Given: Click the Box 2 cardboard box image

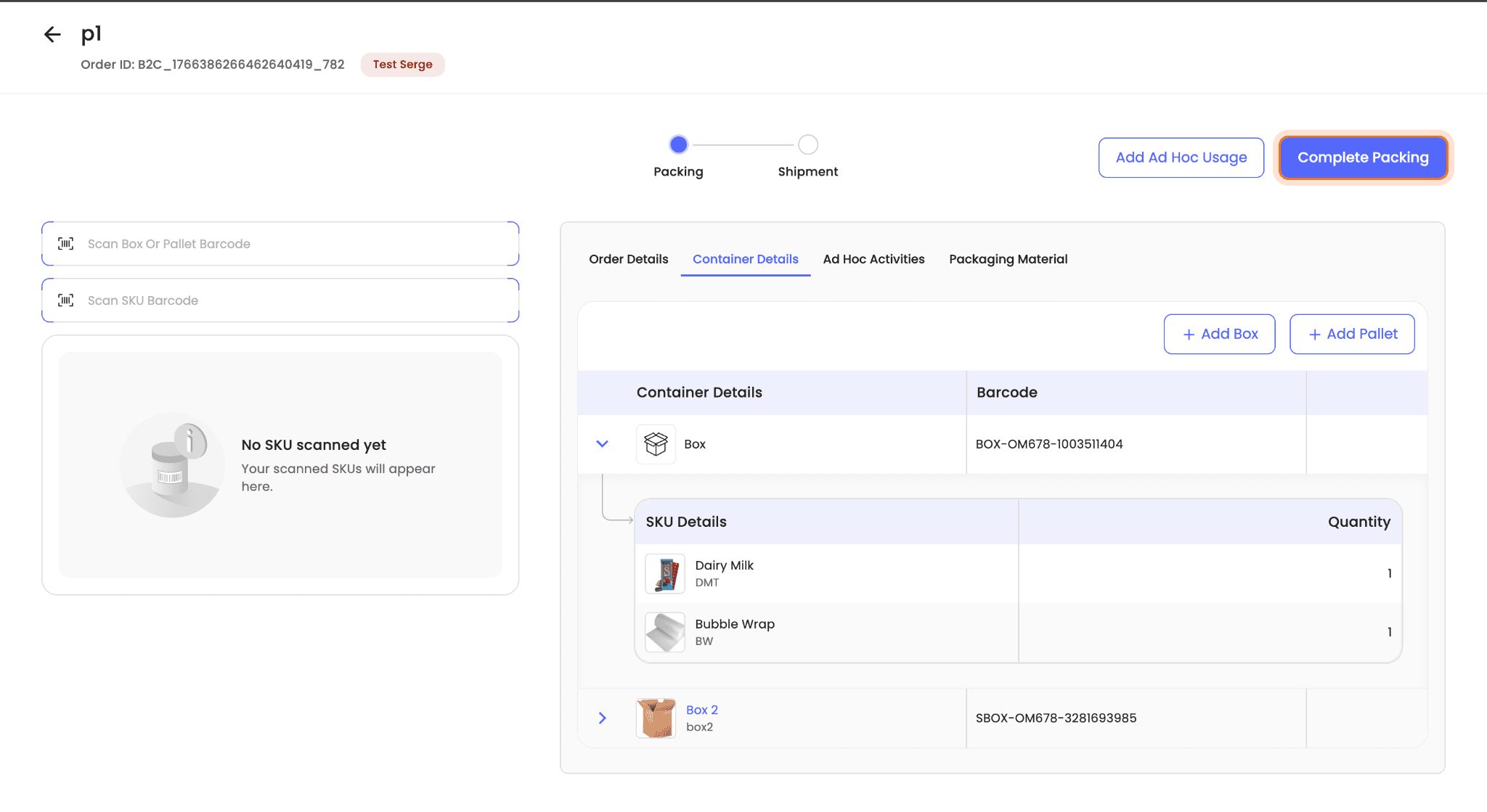Looking at the screenshot, I should [656, 718].
